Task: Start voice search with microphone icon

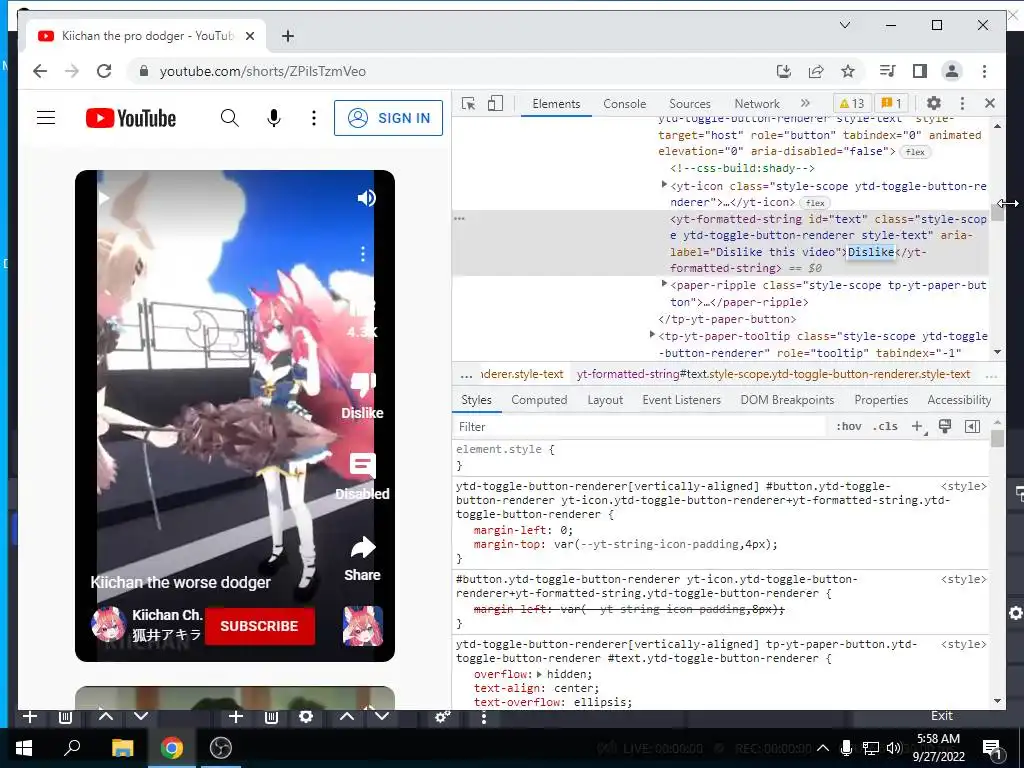Action: [274, 118]
